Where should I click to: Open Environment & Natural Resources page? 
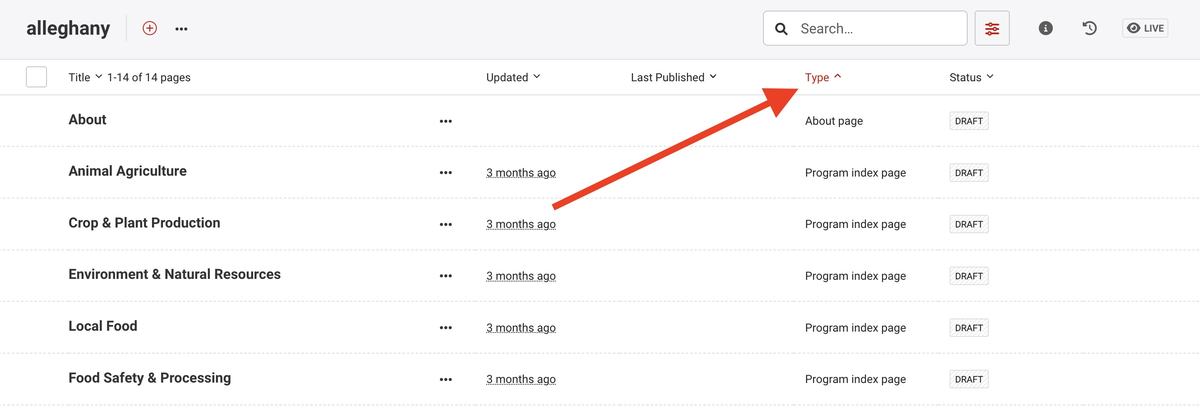pyautogui.click(x=174, y=274)
